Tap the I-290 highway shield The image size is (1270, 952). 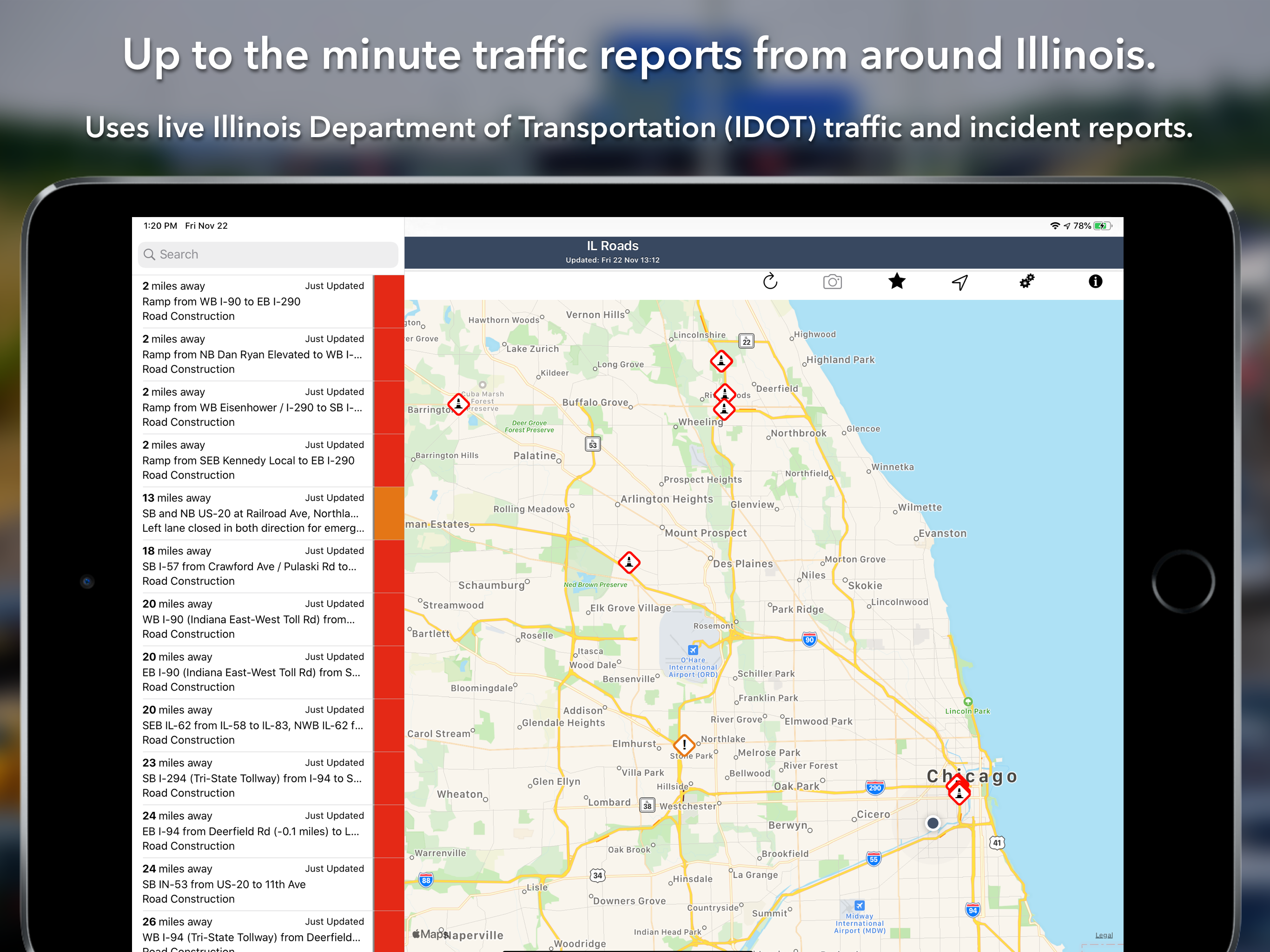click(x=874, y=788)
